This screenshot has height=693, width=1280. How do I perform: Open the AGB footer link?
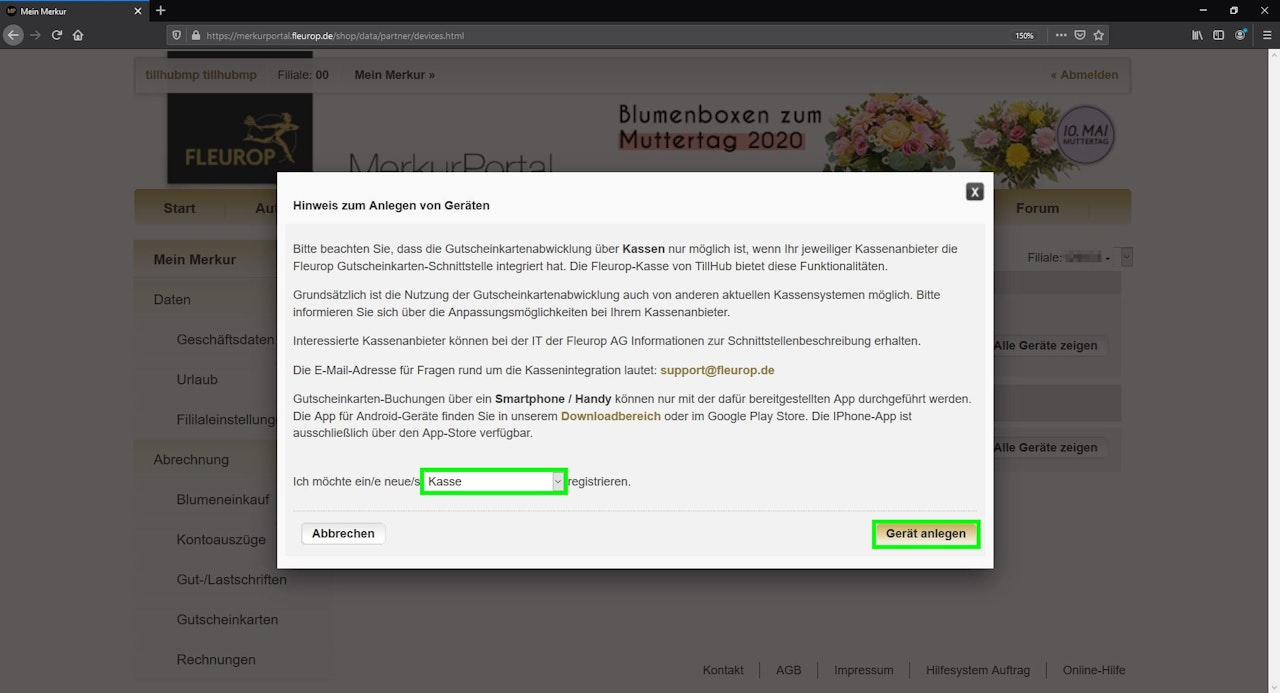pyautogui.click(x=788, y=670)
